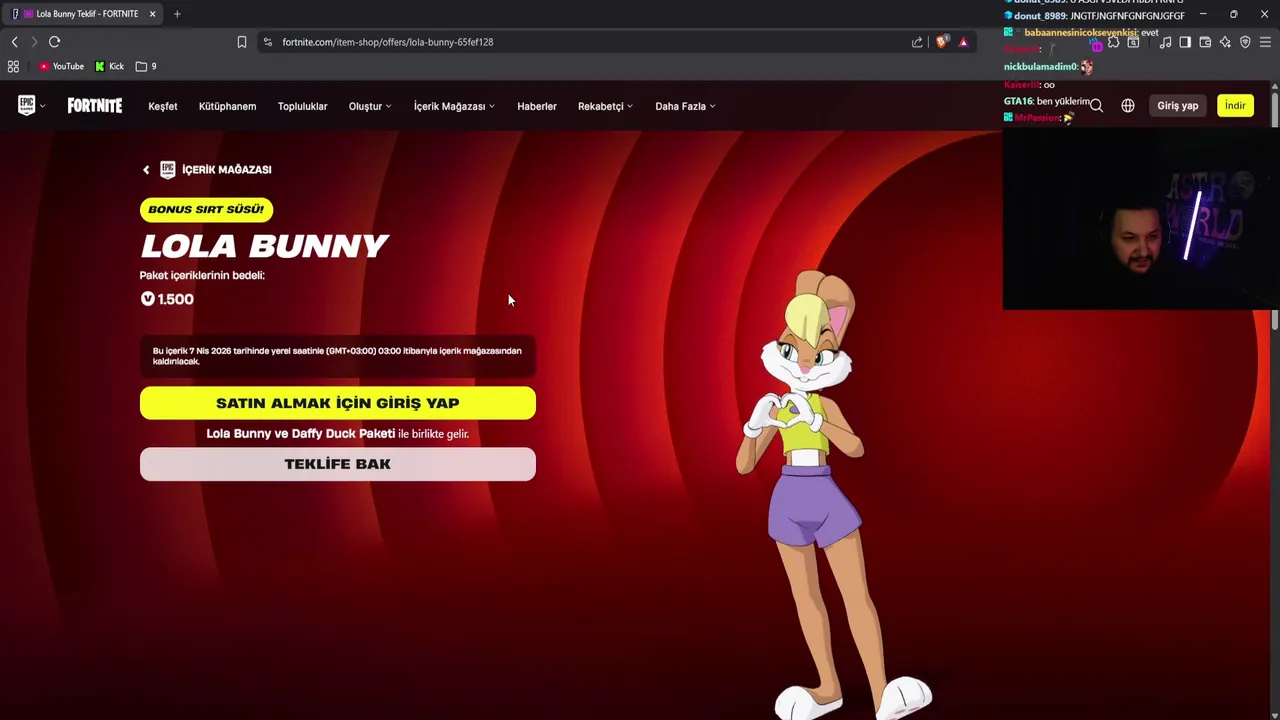Open the Haberler menu item
This screenshot has width=1280, height=720.
coord(537,106)
